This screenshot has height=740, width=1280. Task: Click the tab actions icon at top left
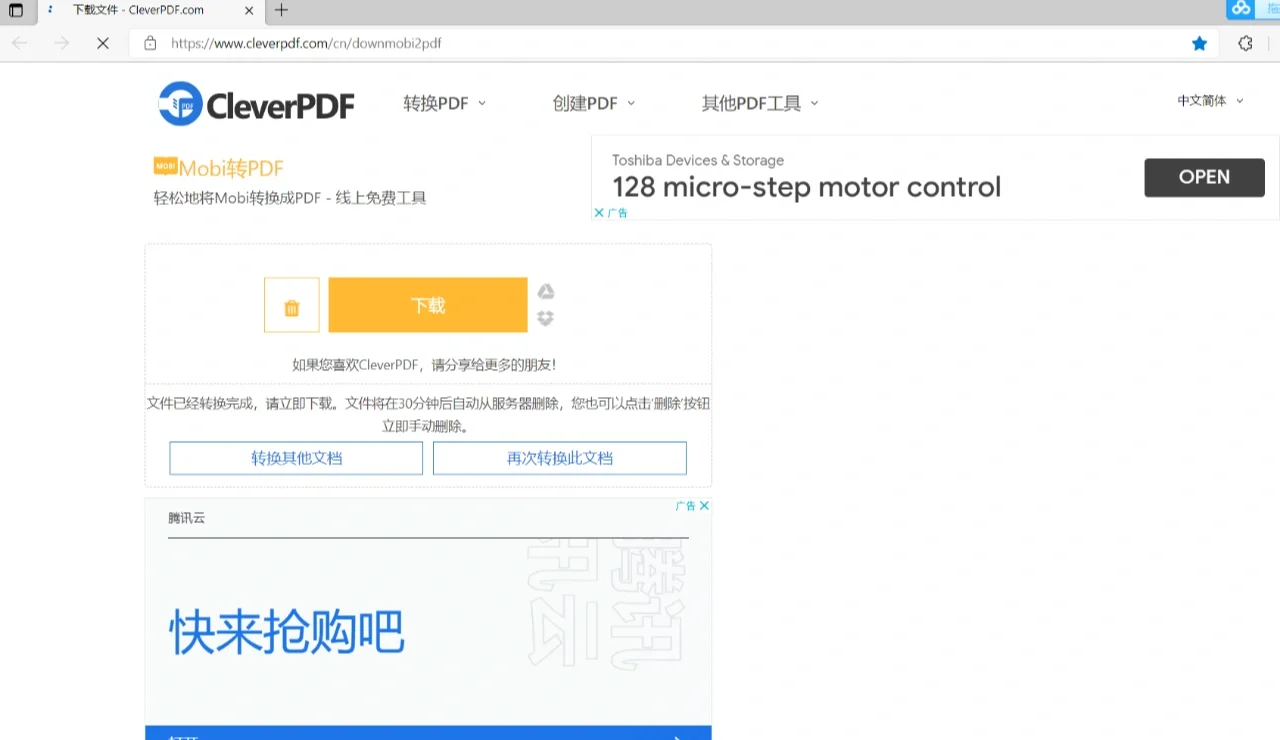16,10
